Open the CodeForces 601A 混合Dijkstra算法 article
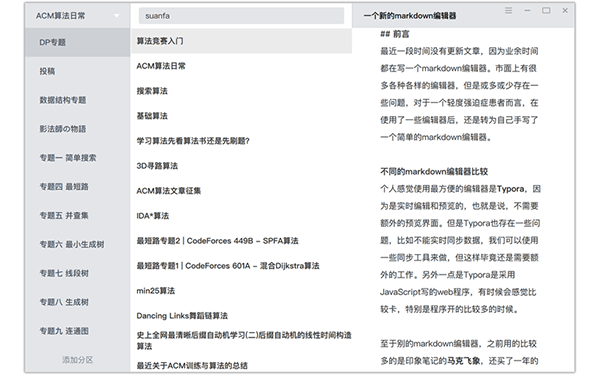The height and width of the screenshot is (375, 600). [x=241, y=266]
